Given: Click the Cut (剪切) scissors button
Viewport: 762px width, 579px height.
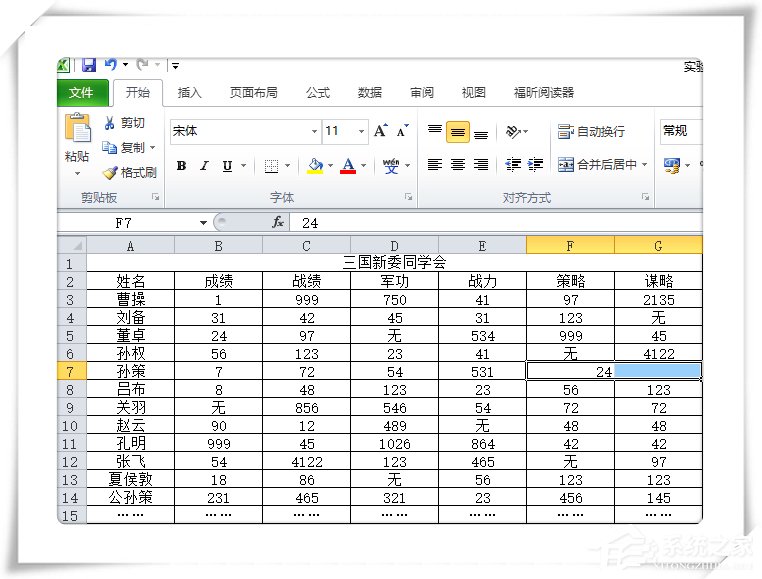Looking at the screenshot, I should (x=124, y=123).
